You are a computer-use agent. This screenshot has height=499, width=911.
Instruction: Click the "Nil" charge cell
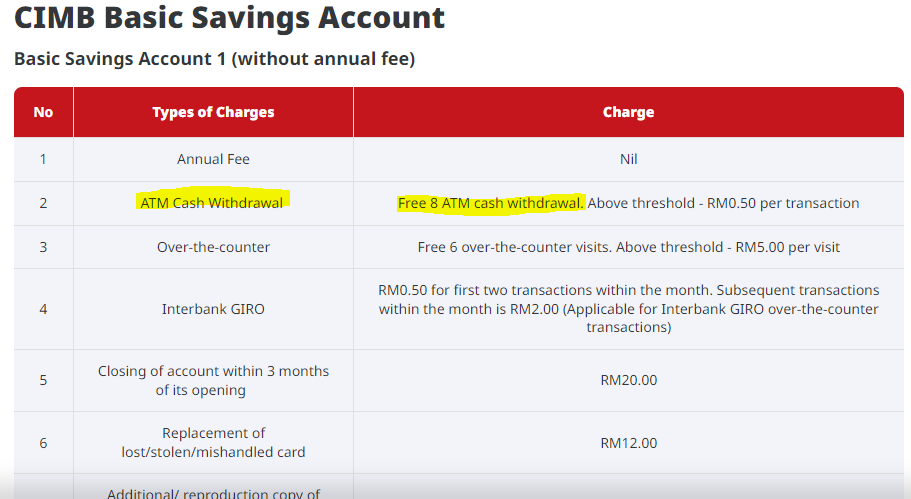628,159
